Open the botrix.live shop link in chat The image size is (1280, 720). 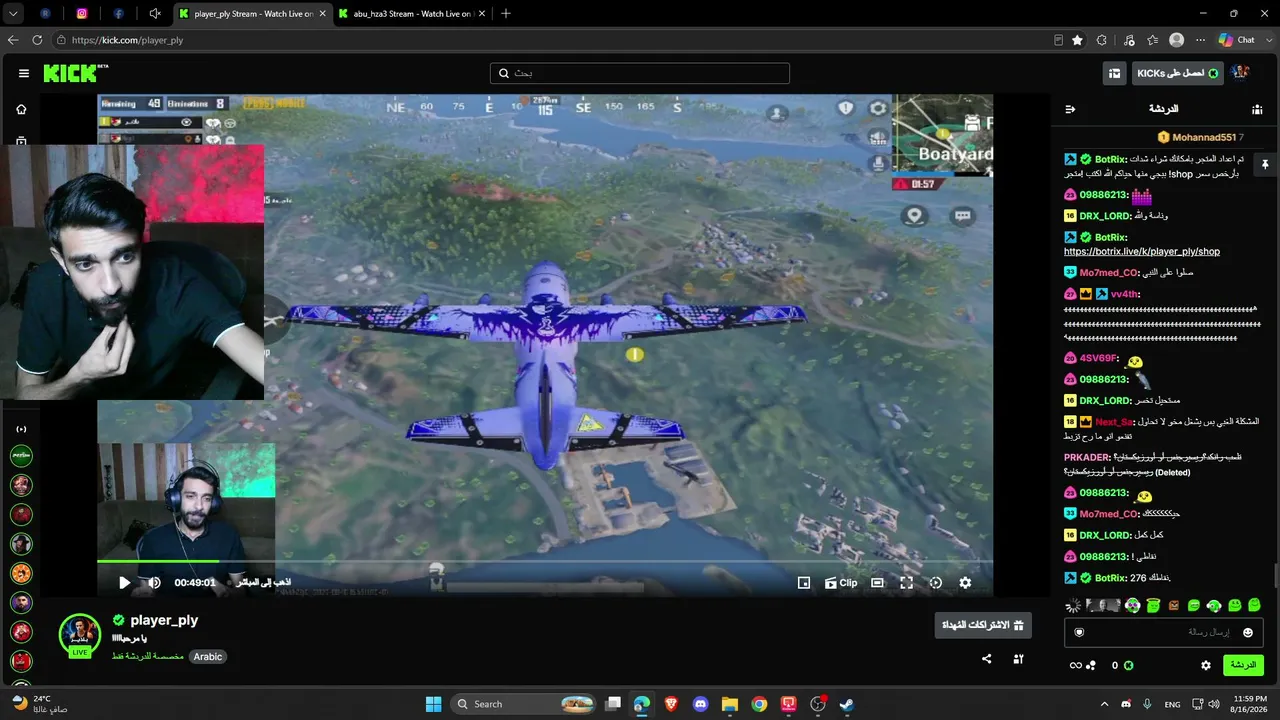pos(1142,252)
